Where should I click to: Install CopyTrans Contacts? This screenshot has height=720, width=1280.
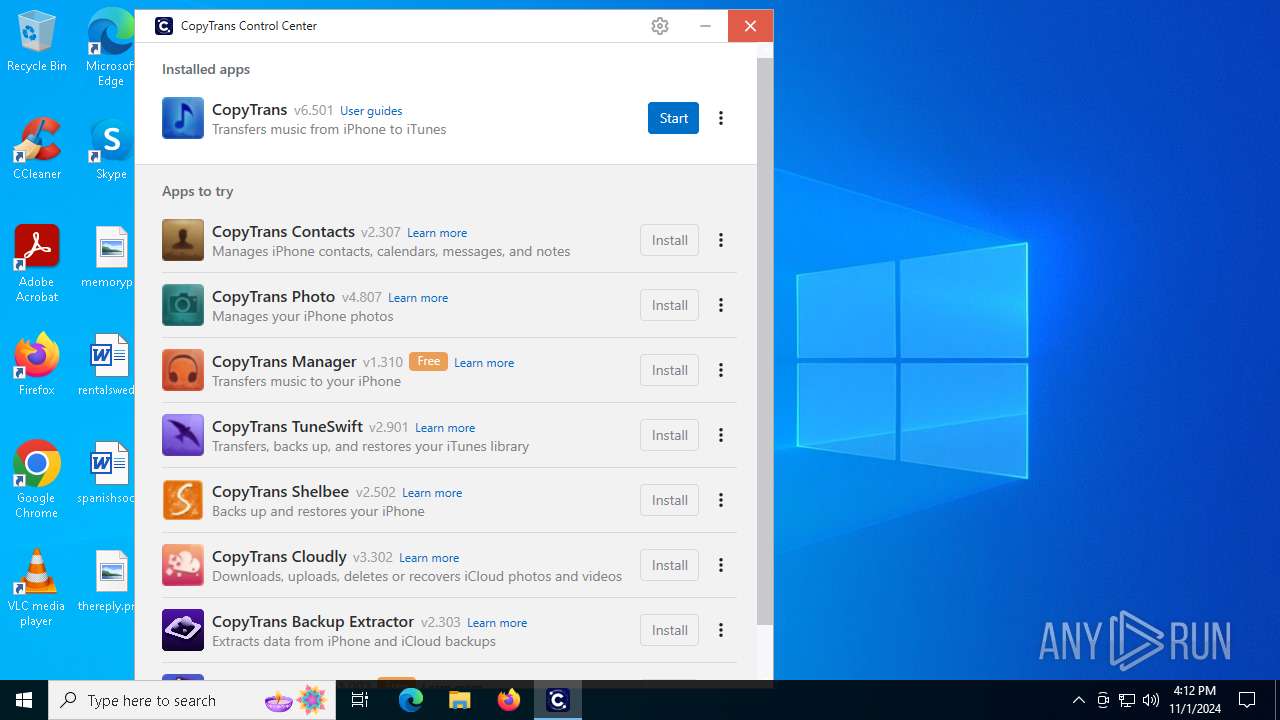point(669,240)
